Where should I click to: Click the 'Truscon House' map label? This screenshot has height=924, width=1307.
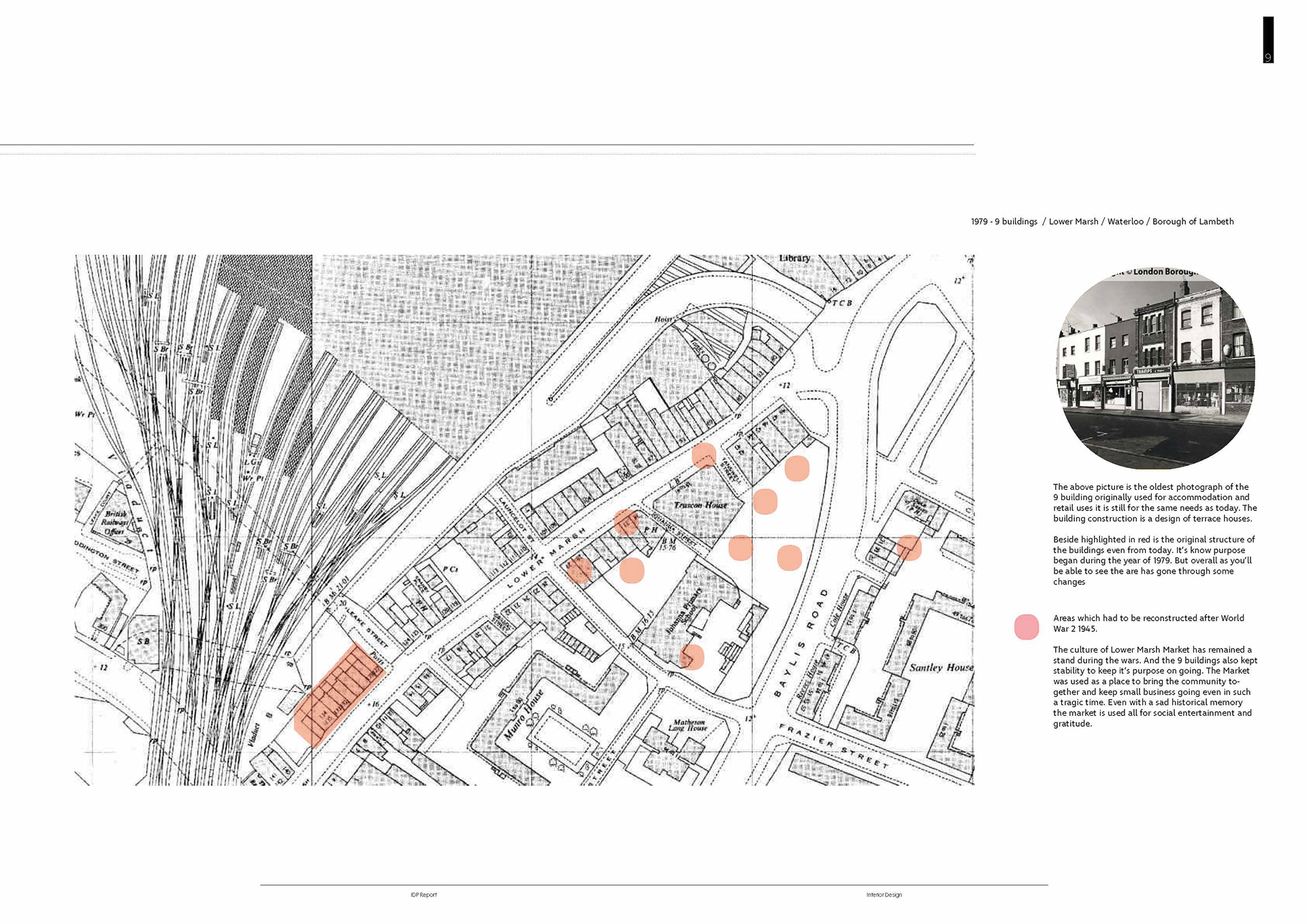(700, 505)
